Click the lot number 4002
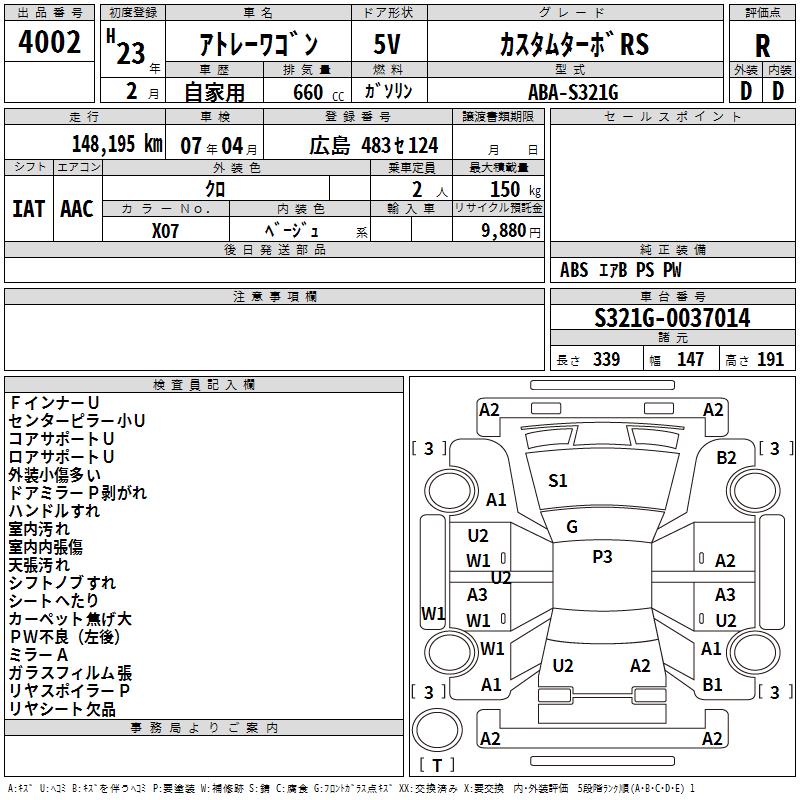 point(49,42)
